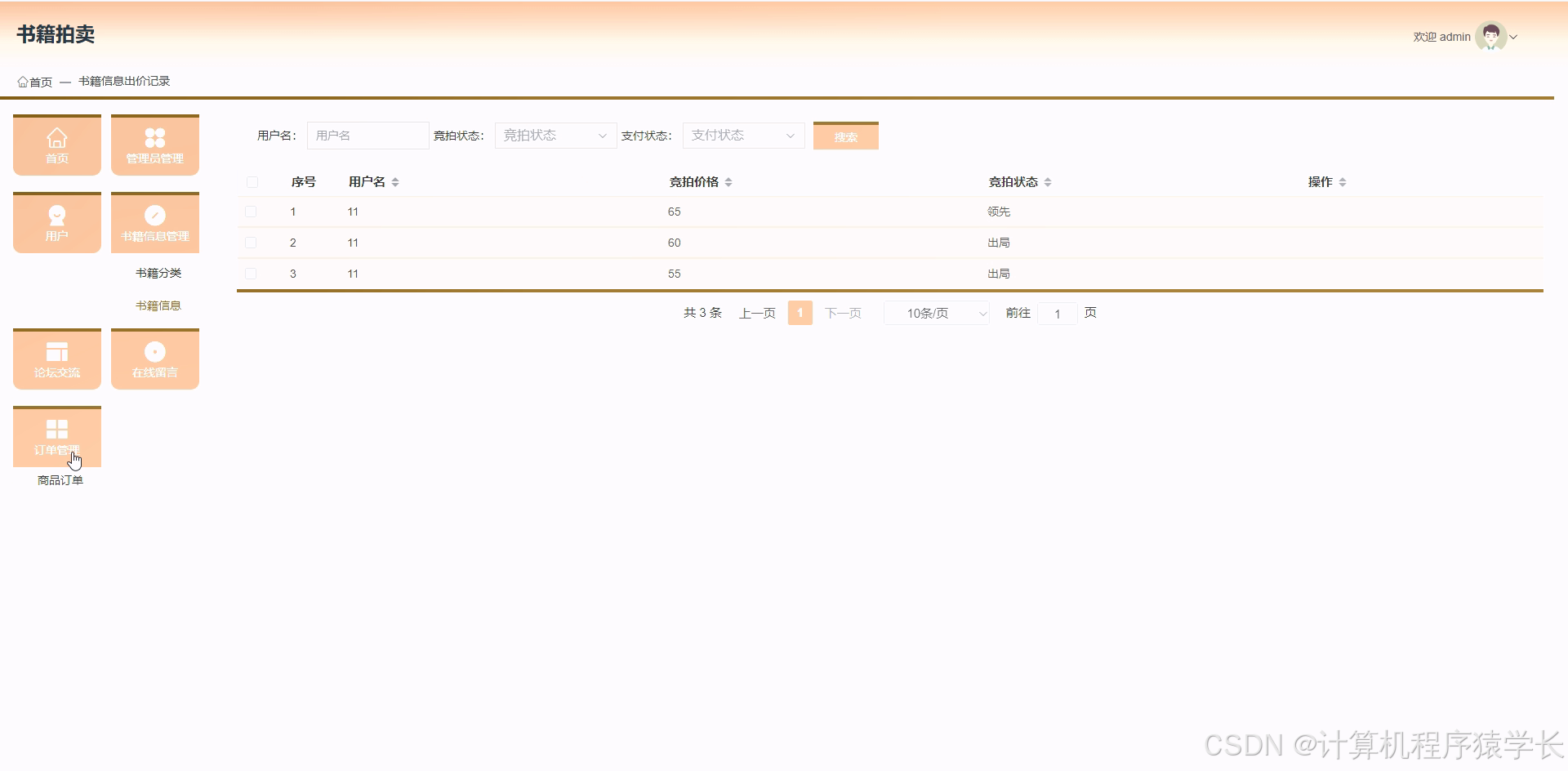
Task: Click 下一页 next page button
Action: pos(843,313)
